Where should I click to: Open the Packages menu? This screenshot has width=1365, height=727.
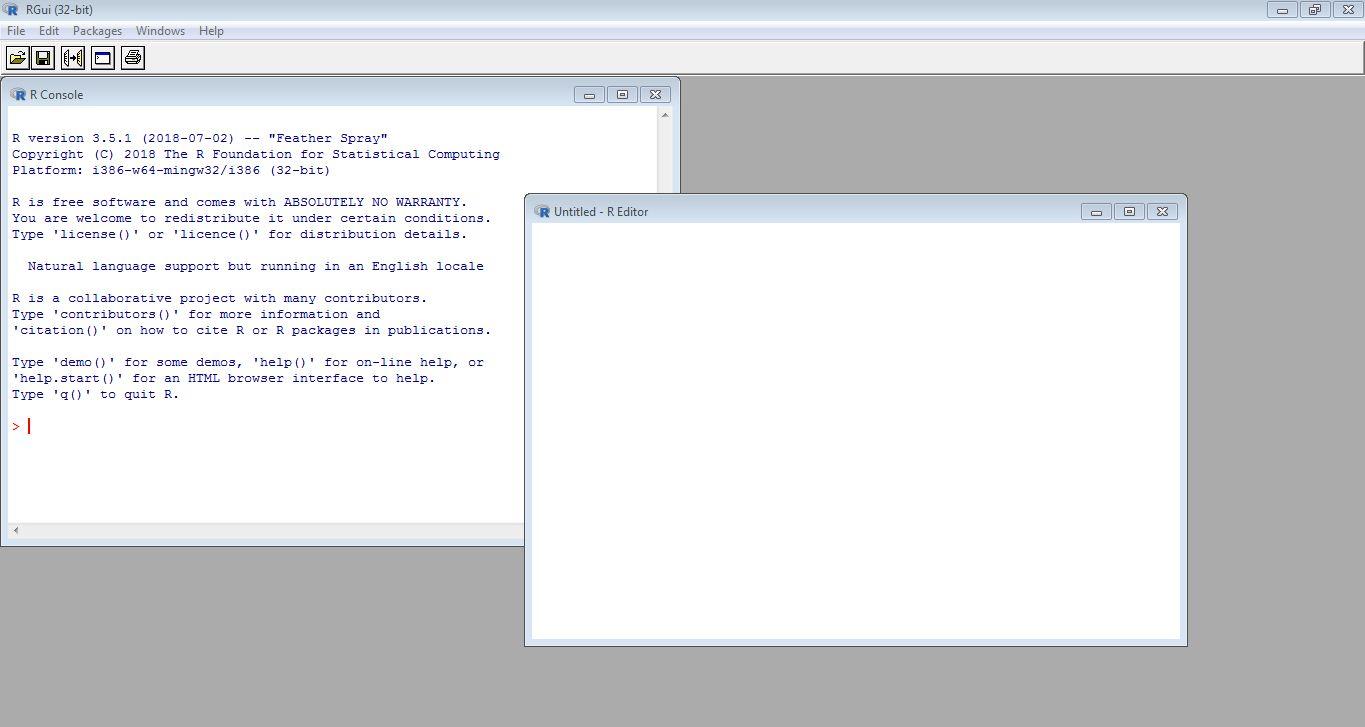pyautogui.click(x=97, y=31)
